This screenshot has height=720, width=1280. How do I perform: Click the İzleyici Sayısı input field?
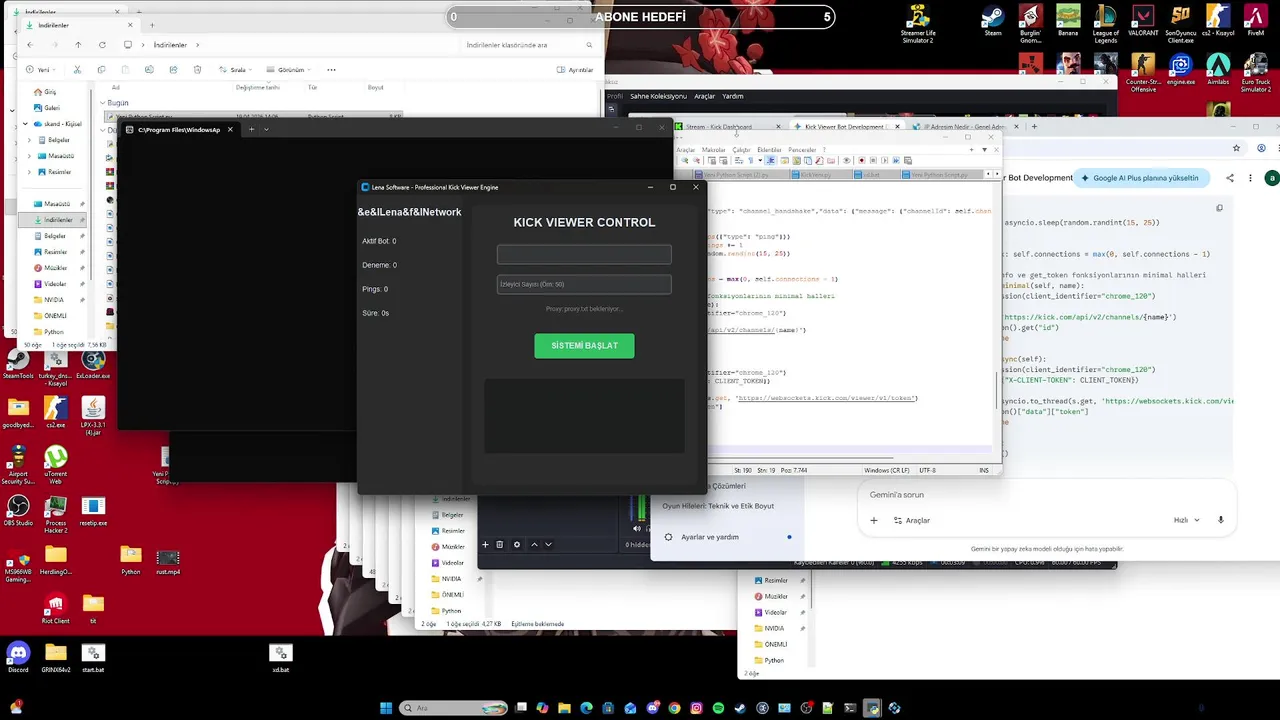click(584, 284)
